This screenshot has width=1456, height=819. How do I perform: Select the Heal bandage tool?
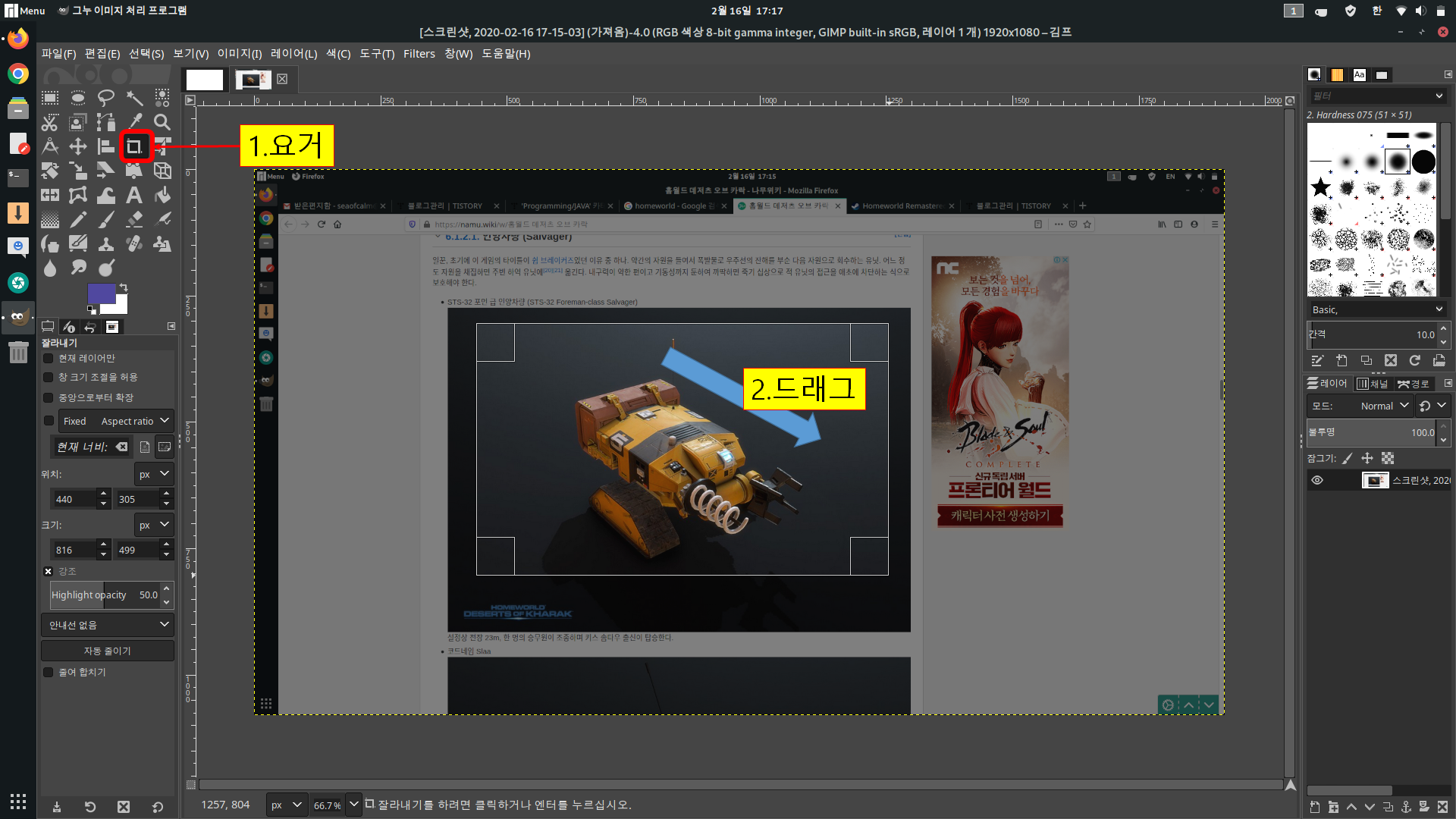click(134, 243)
